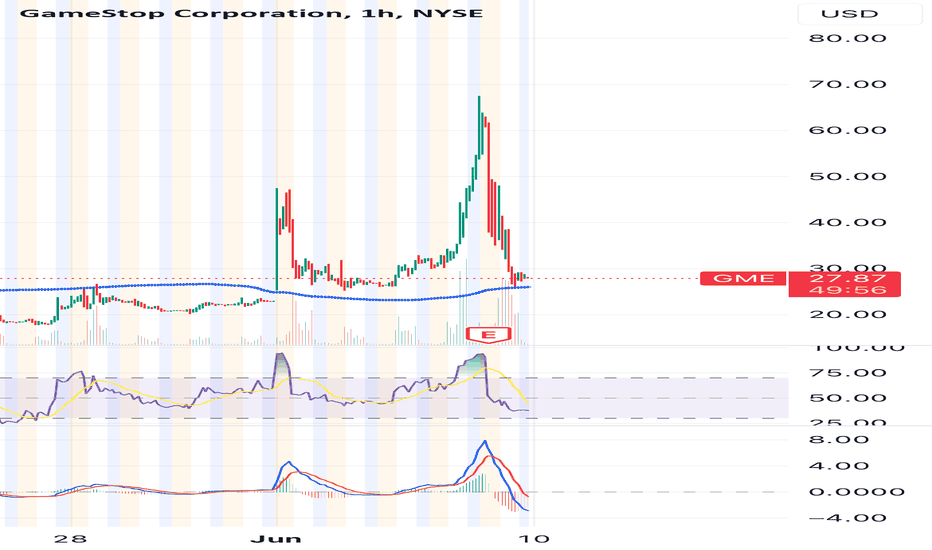Click the 70.00 price axis label
This screenshot has width=932, height=550.
[x=848, y=84]
